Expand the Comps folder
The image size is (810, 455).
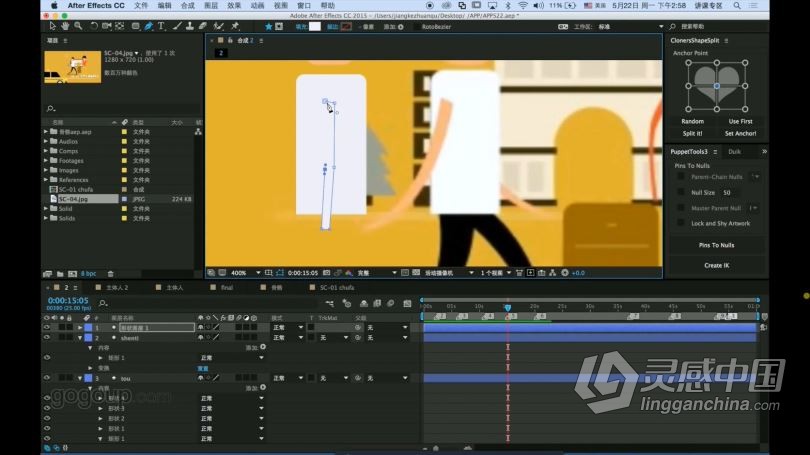[46, 151]
